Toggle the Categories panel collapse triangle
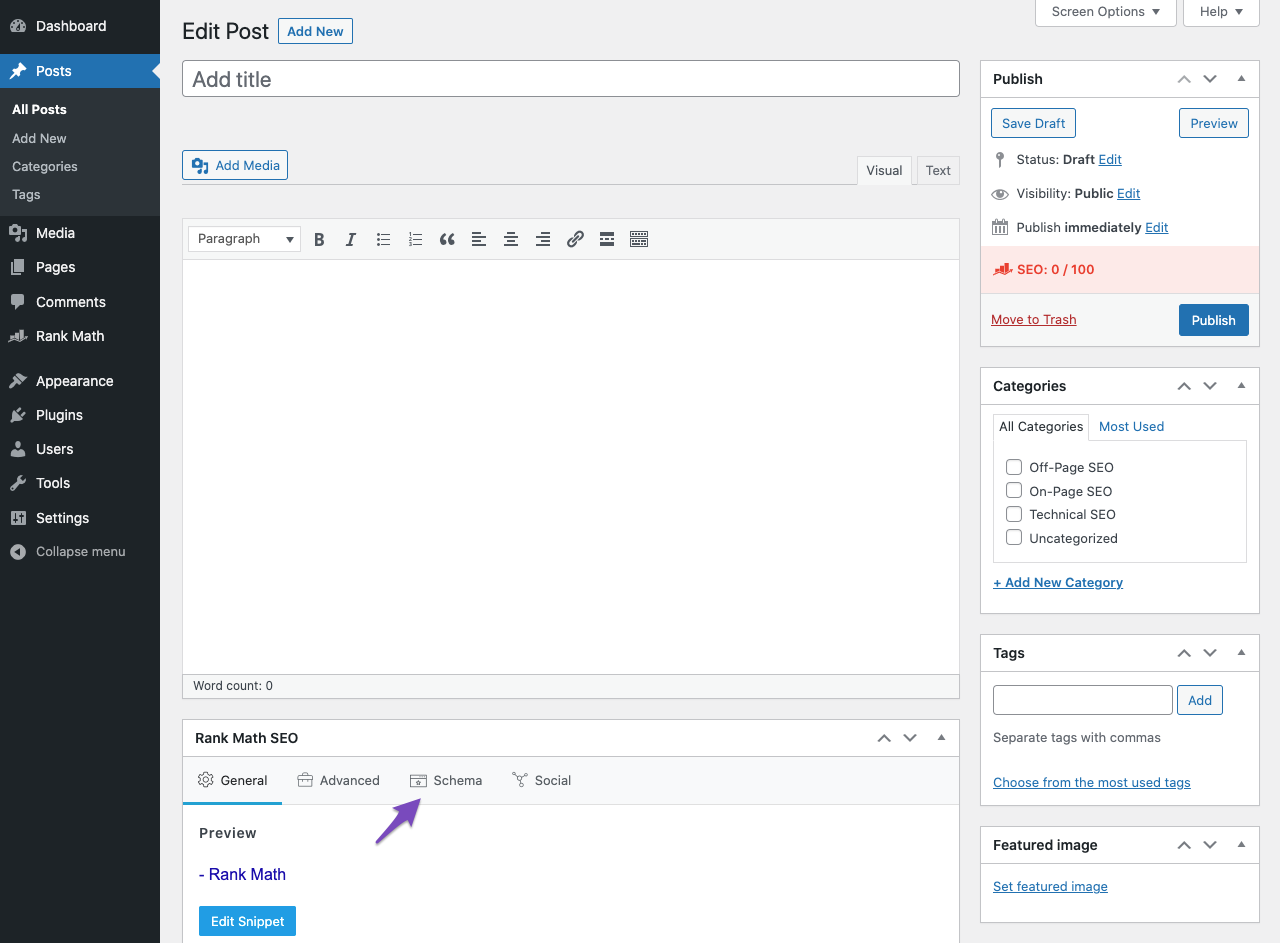1280x943 pixels. pos(1241,386)
